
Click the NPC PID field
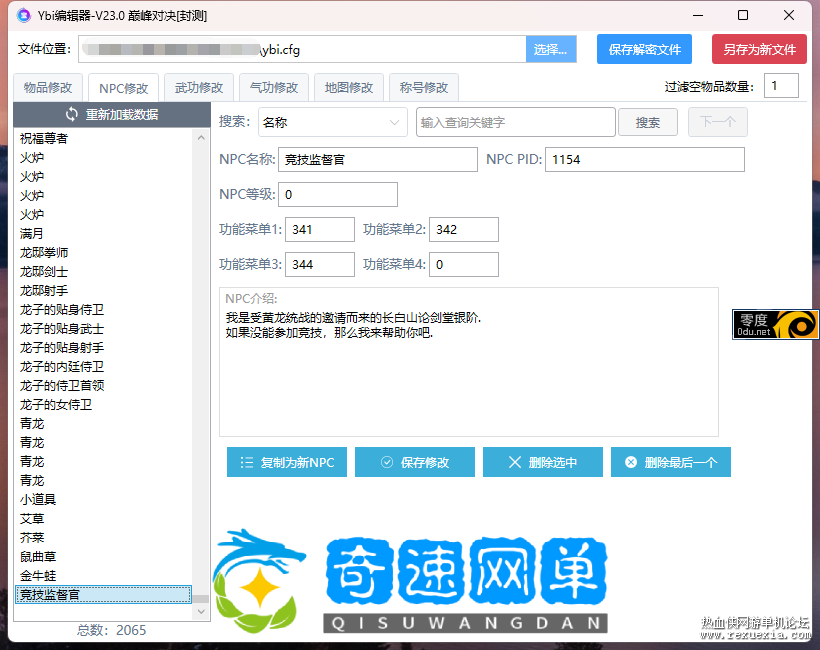pyautogui.click(x=645, y=160)
